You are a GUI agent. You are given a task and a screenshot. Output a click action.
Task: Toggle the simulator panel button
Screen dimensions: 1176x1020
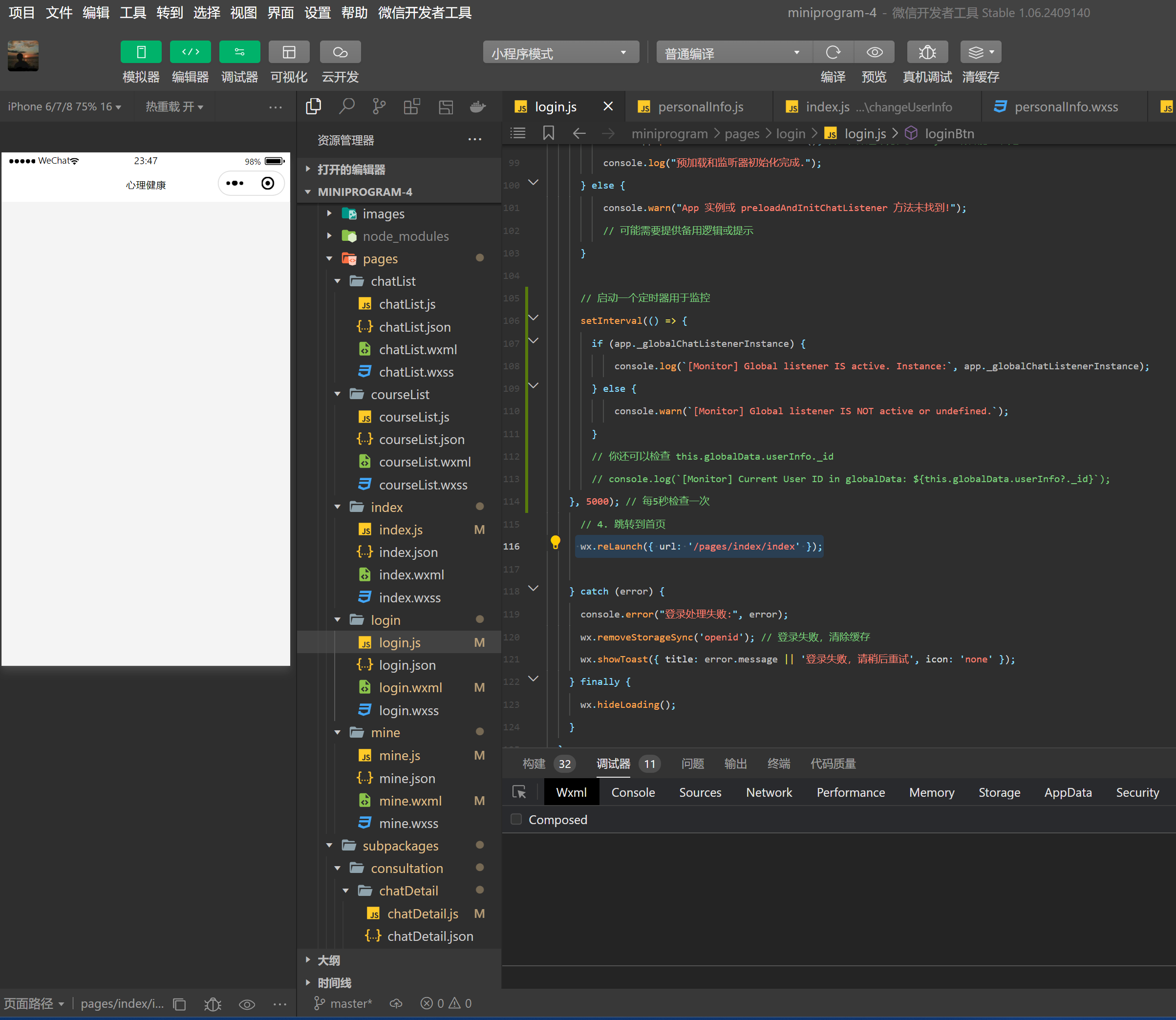[x=141, y=52]
